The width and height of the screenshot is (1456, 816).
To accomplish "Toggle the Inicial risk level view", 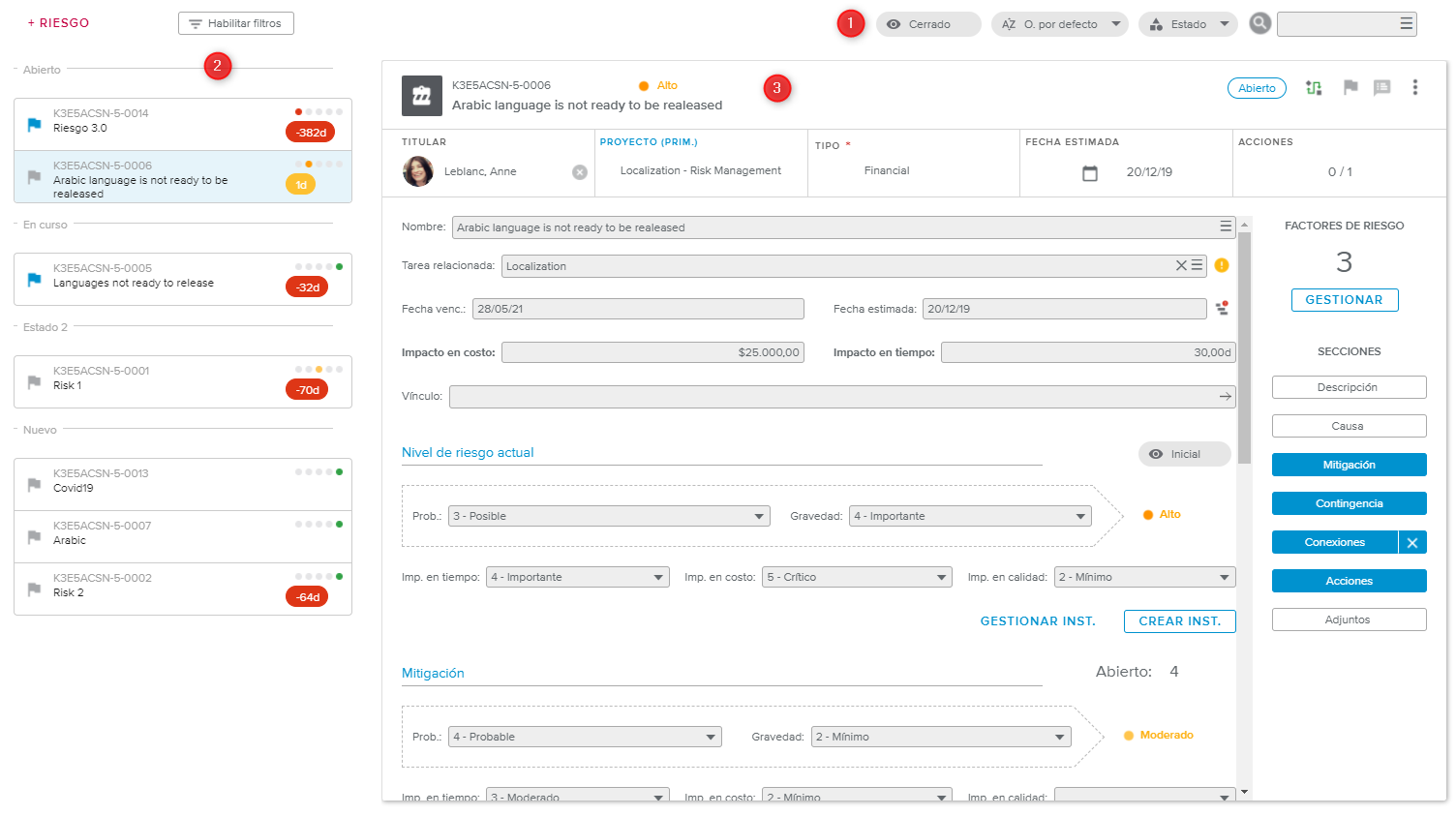I will pyautogui.click(x=1184, y=454).
